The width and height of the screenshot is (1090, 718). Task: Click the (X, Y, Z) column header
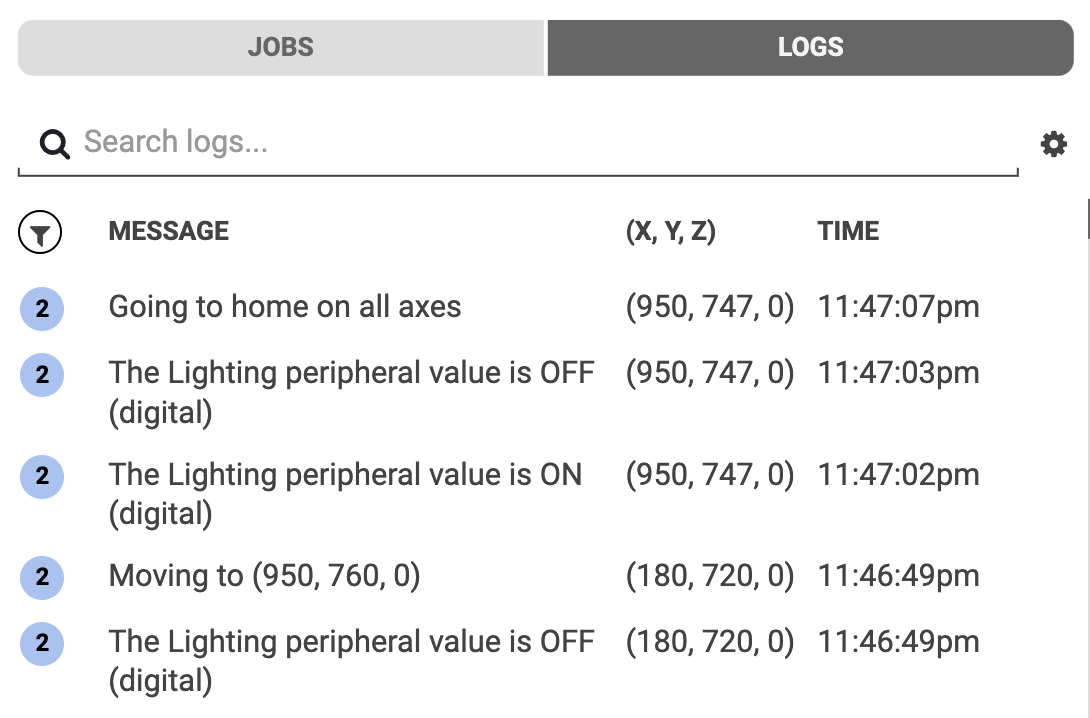coord(670,231)
